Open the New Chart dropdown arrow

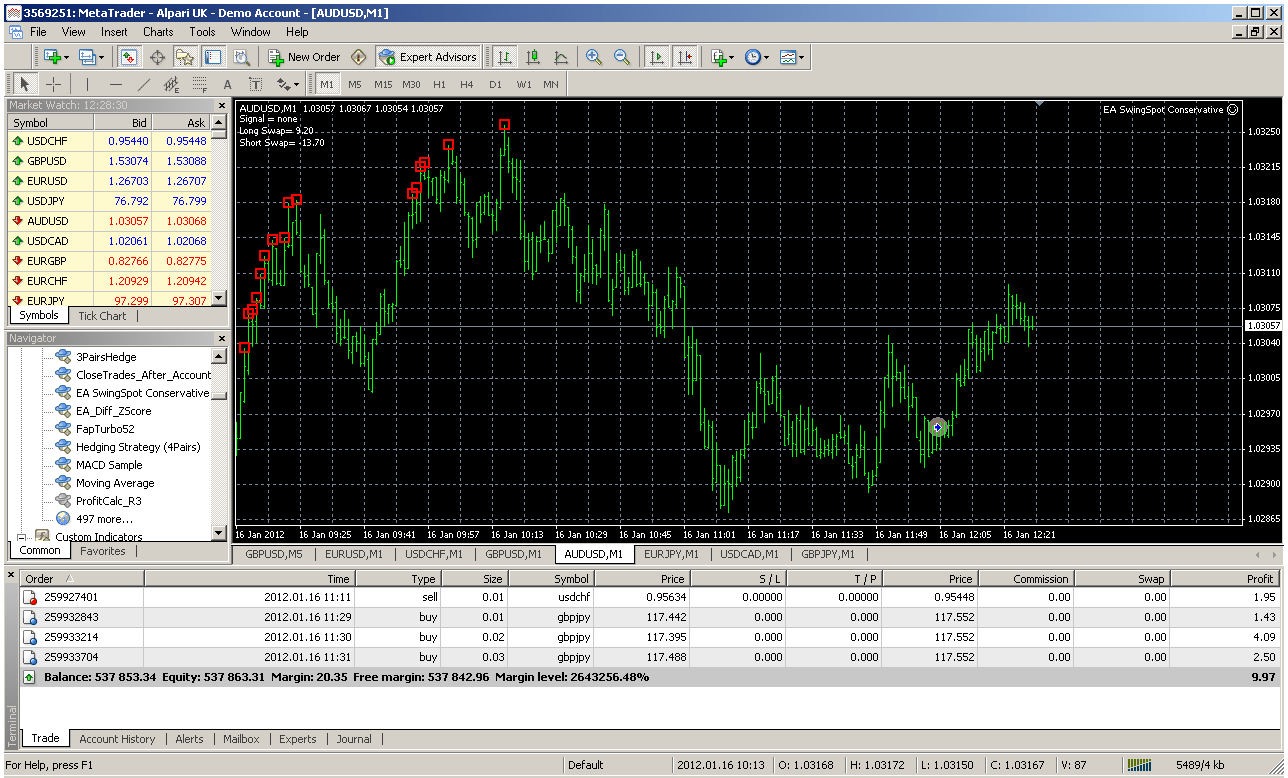(x=66, y=57)
